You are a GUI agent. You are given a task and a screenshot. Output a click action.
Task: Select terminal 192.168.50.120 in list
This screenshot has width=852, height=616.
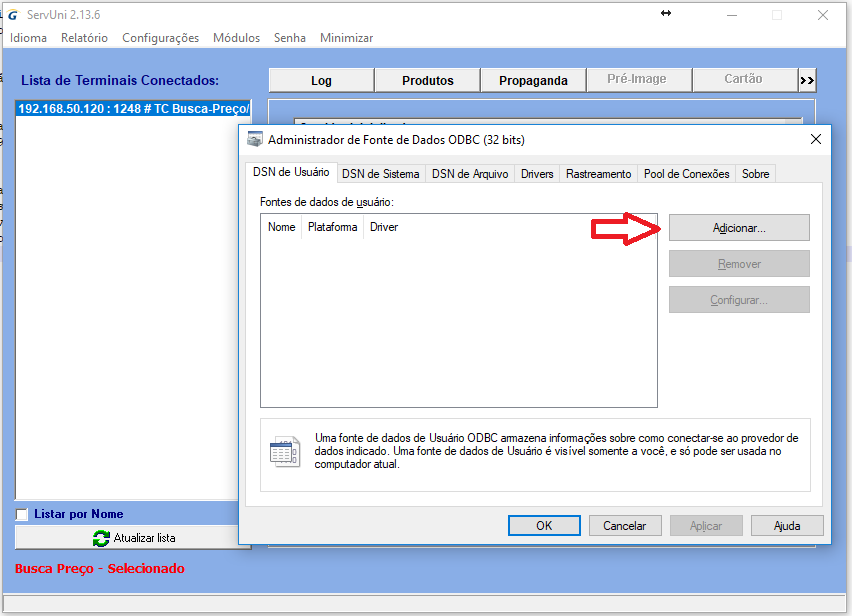[132, 108]
